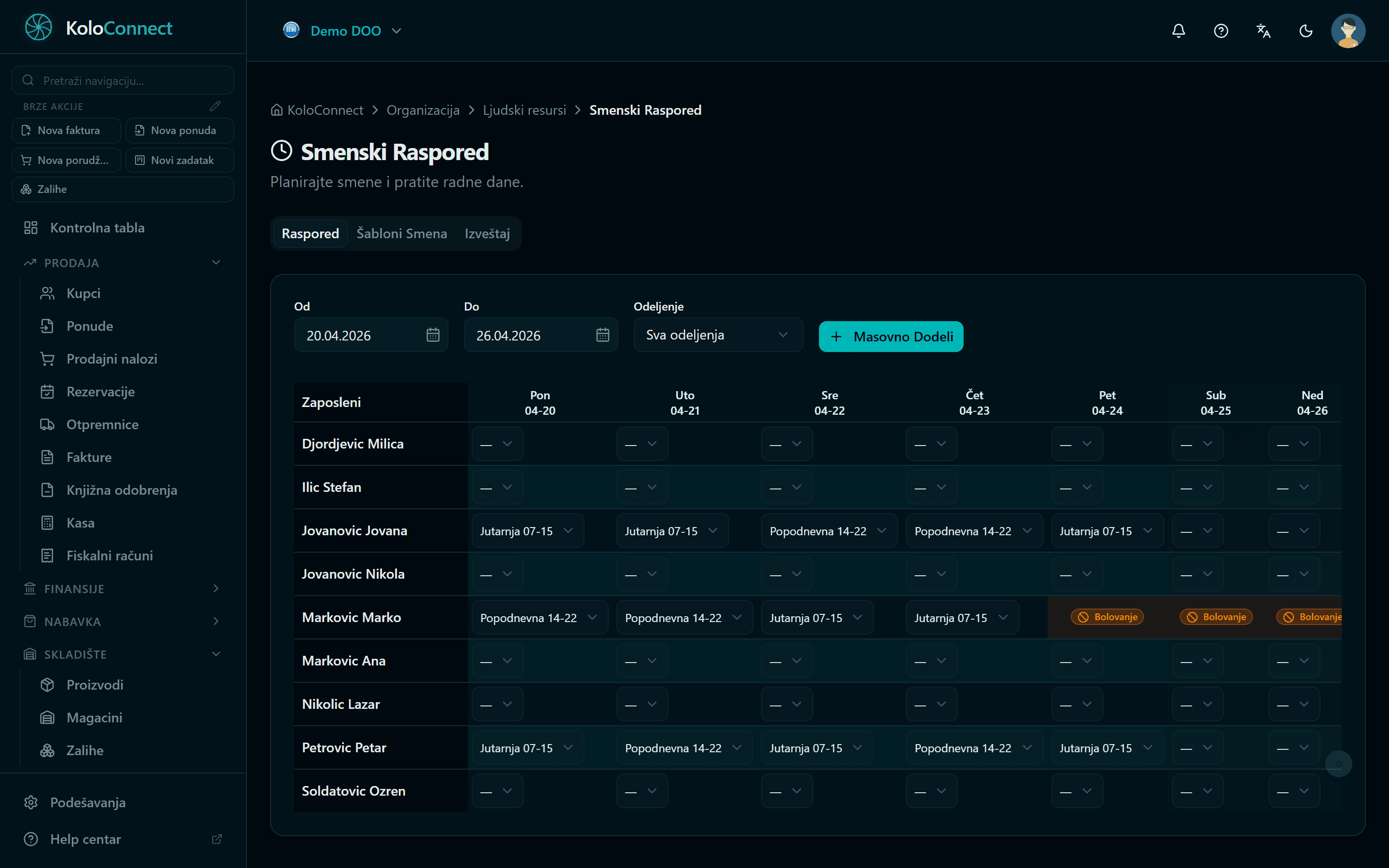The image size is (1389, 868).
Task: Click the home icon in breadcrumb
Action: (277, 110)
